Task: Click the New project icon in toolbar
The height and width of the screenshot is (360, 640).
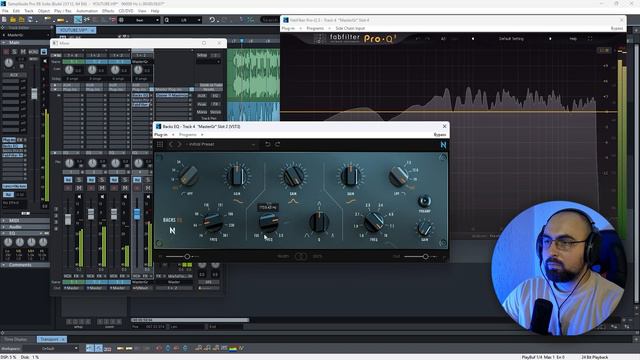Action: [4, 20]
